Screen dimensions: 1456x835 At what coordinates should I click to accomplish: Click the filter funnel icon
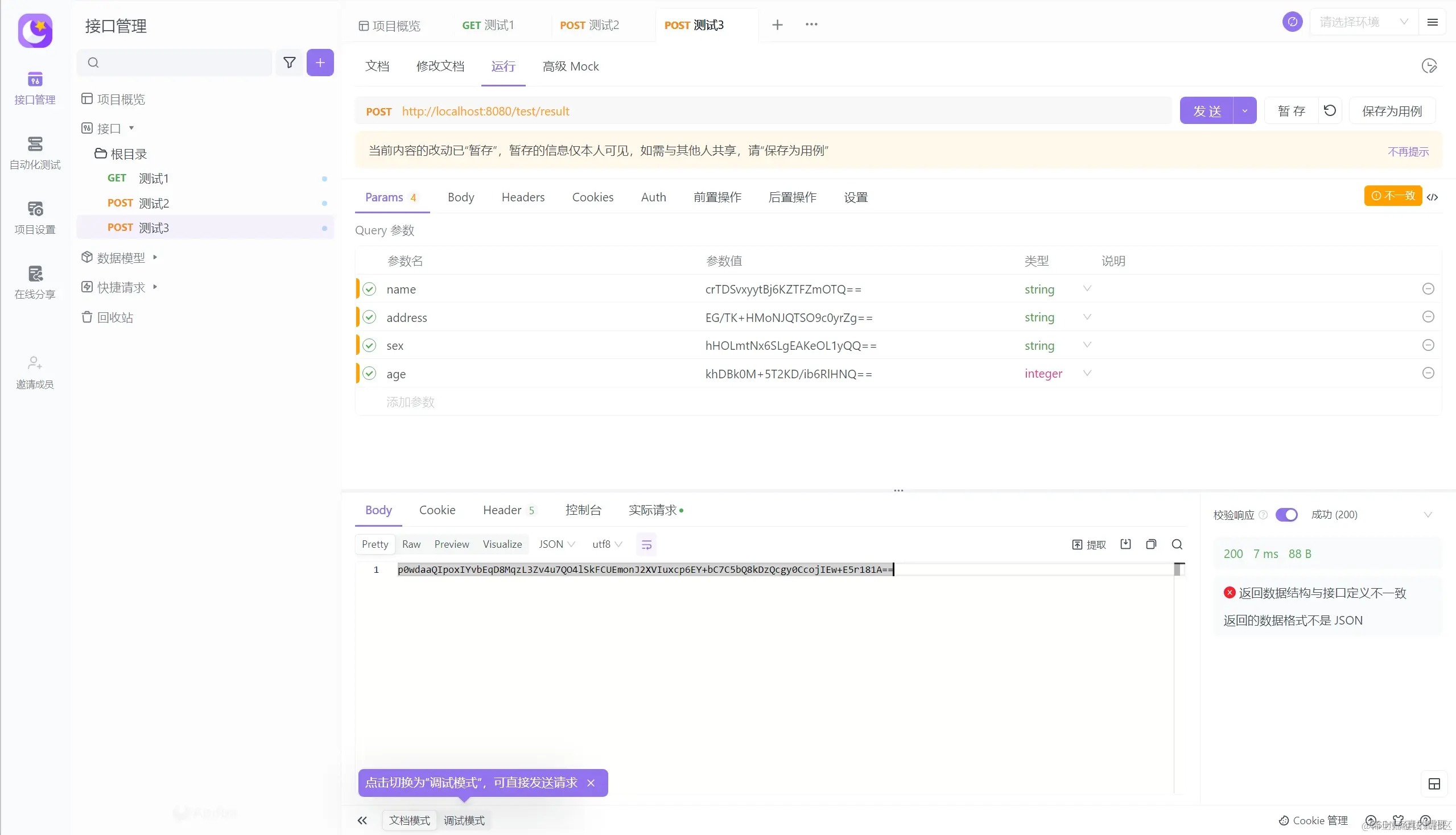click(289, 63)
